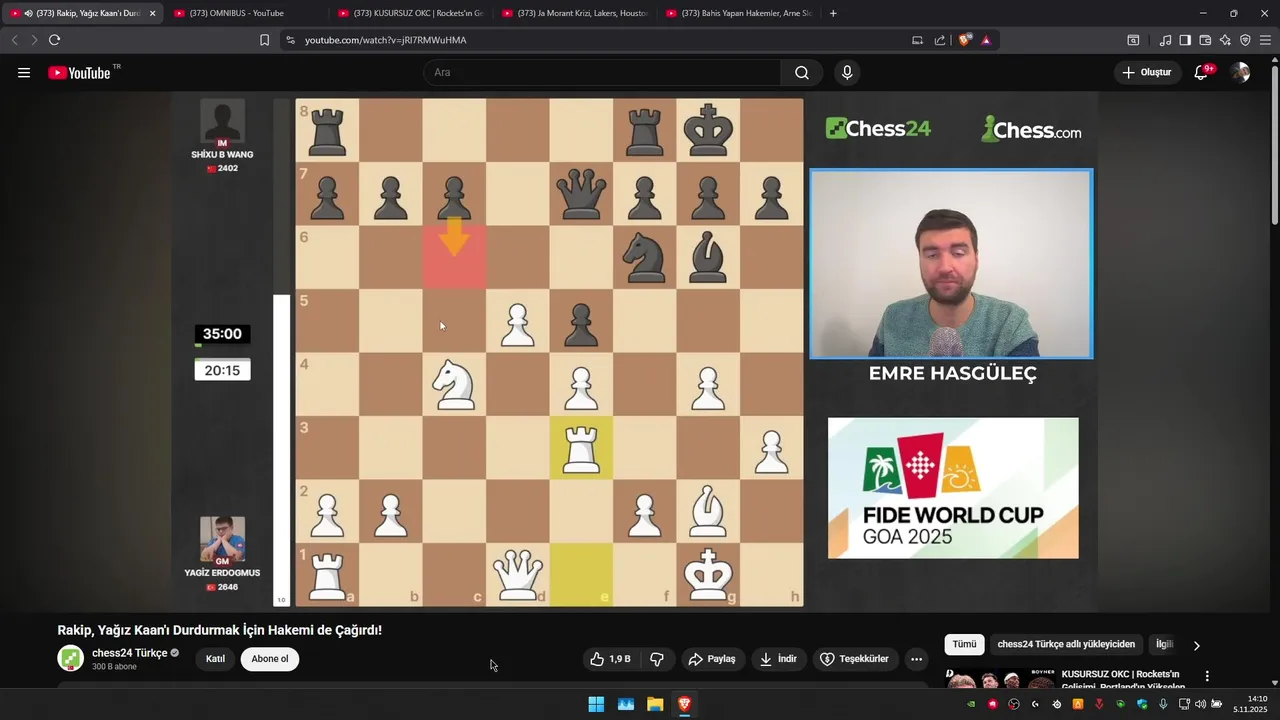
Task: Click the video player chessboard area
Action: 549,352
